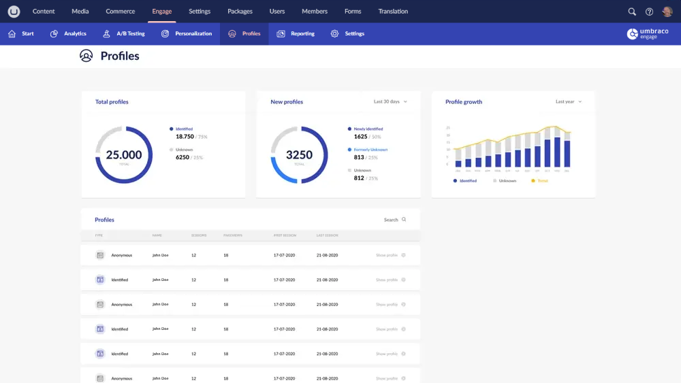Click the Unknown 812 value
The width and height of the screenshot is (681, 383).
click(x=359, y=178)
